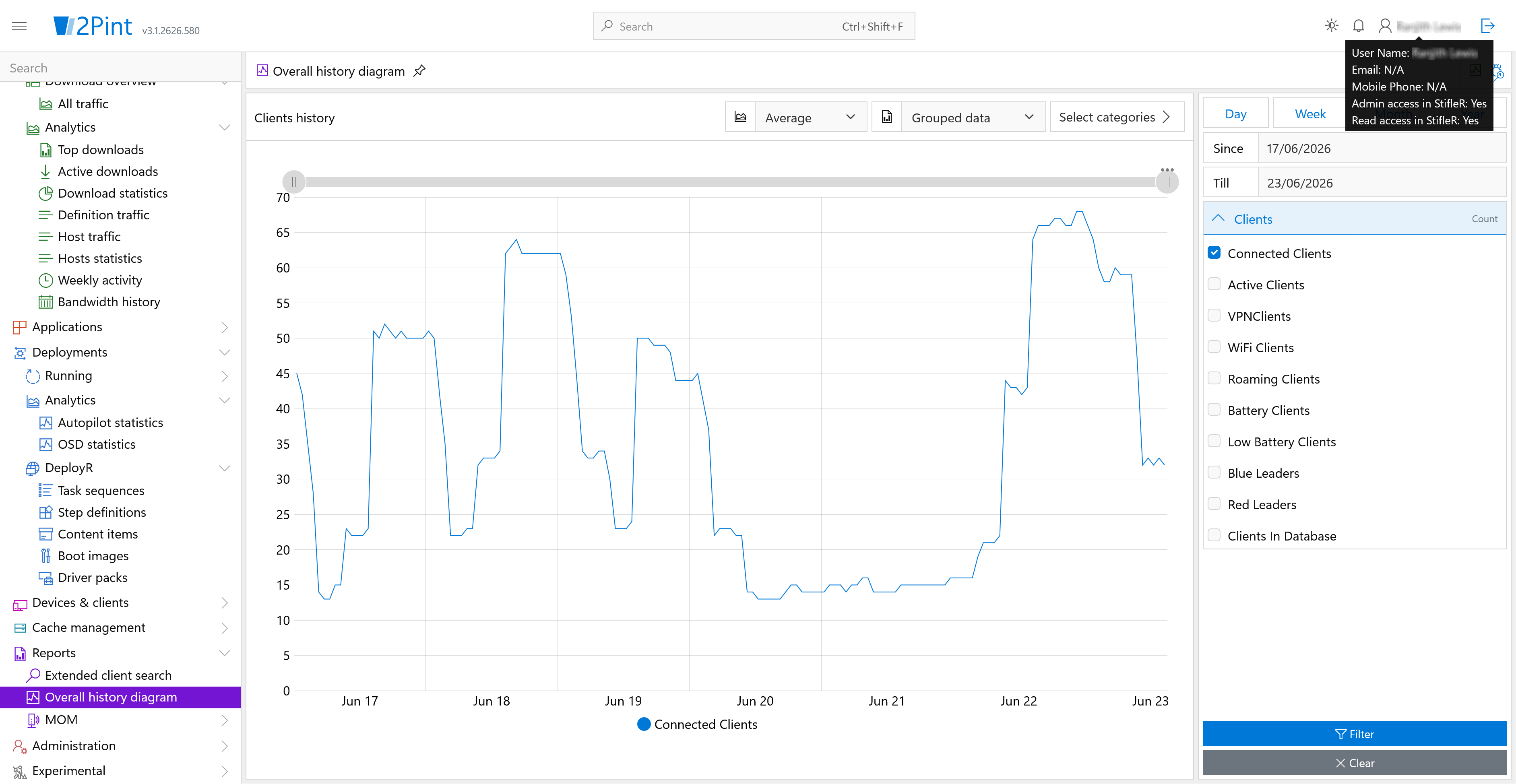The image size is (1516, 784).
Task: Check Battery Clients
Action: coord(1214,410)
